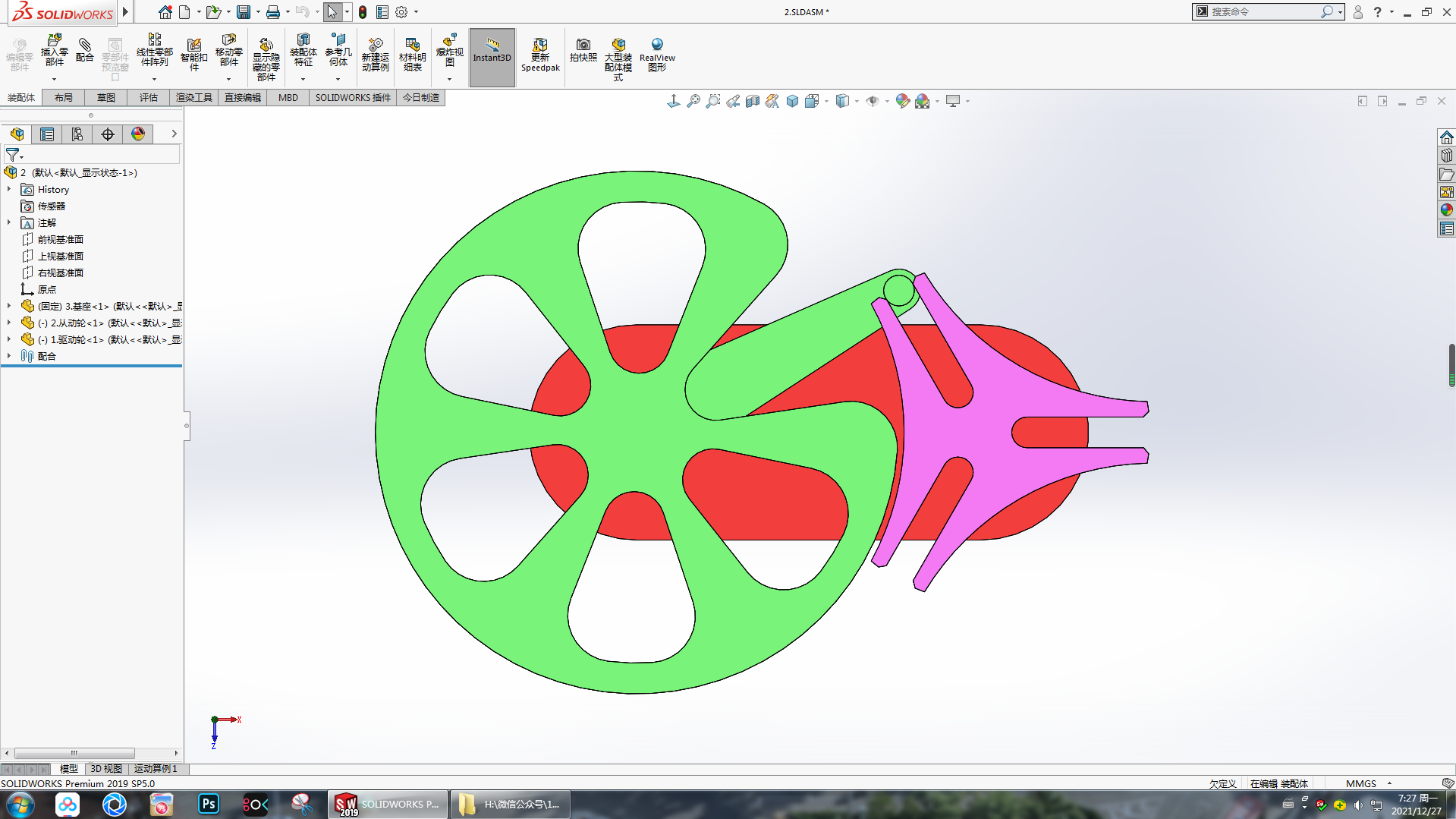The height and width of the screenshot is (819, 1456).
Task: Click Smart Fasteners icon
Action: tap(193, 55)
